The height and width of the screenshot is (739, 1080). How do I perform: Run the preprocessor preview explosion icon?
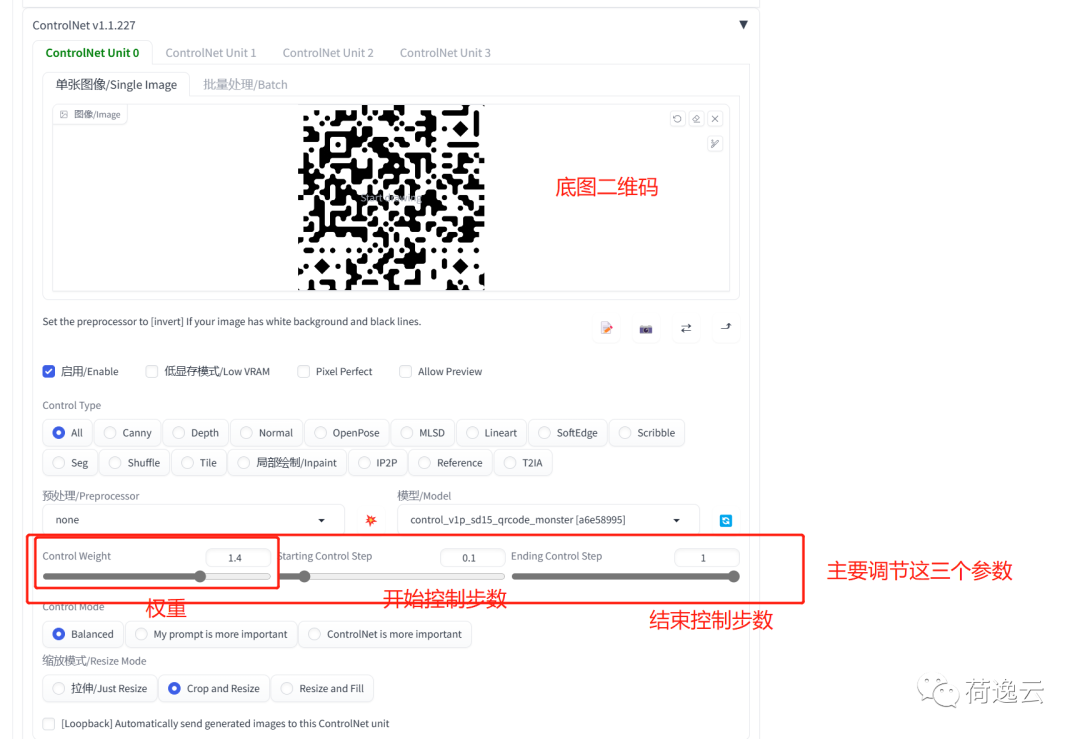(x=370, y=520)
